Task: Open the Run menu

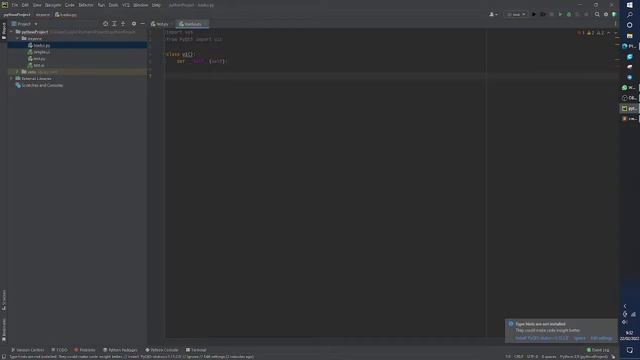Action: tap(101, 5)
